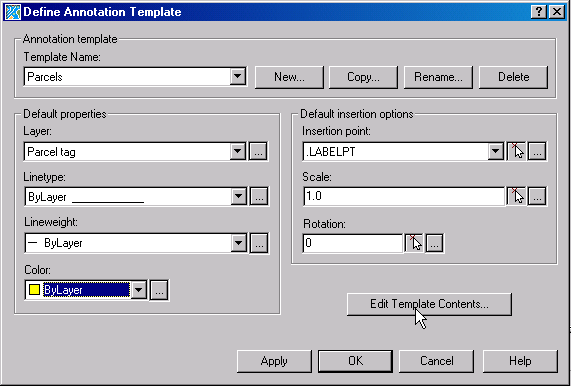
Task: Click the Copy... button
Action: pyautogui.click(x=363, y=77)
